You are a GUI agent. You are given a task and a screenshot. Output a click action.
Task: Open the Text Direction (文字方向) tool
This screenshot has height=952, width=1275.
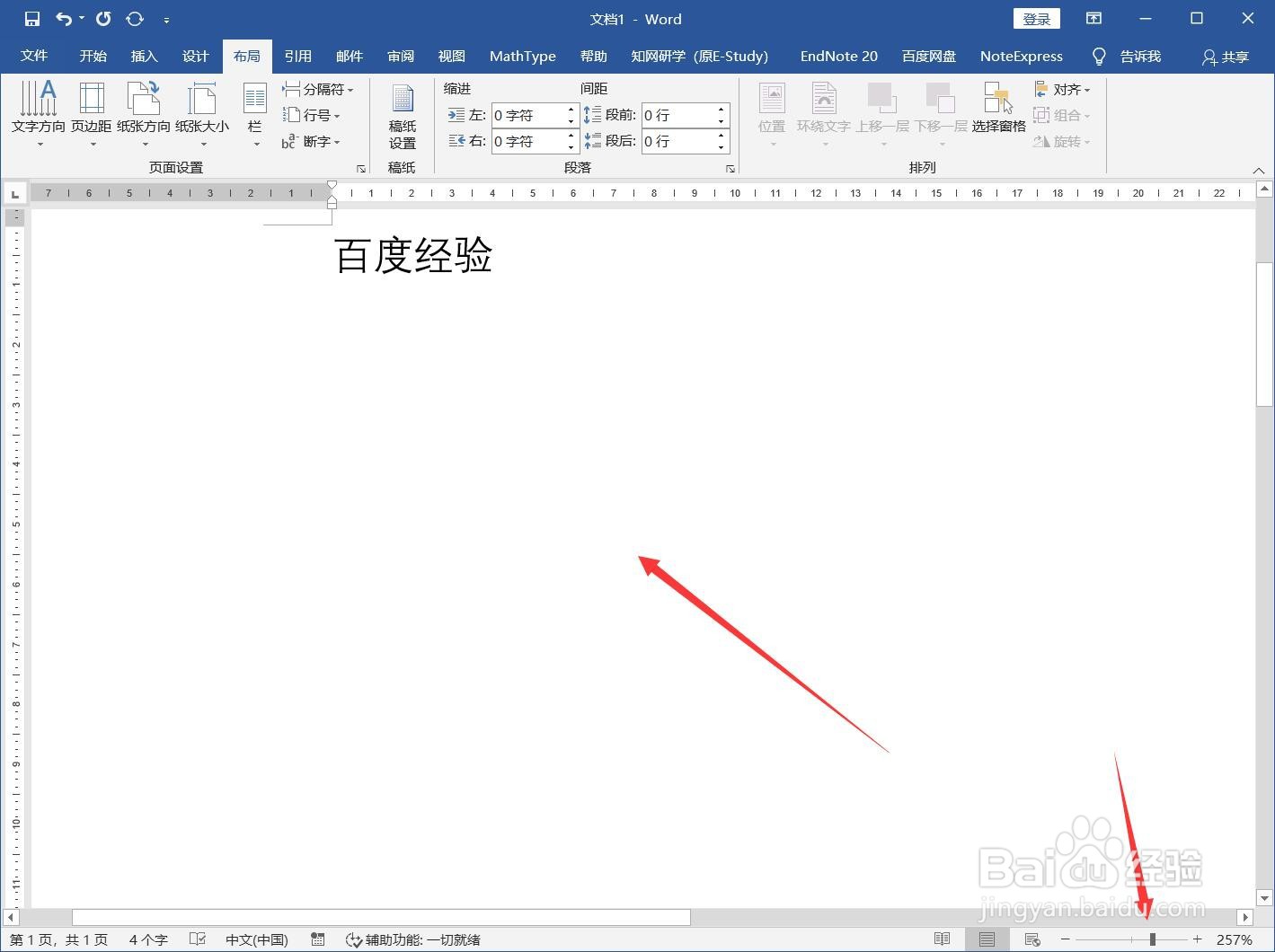click(39, 115)
